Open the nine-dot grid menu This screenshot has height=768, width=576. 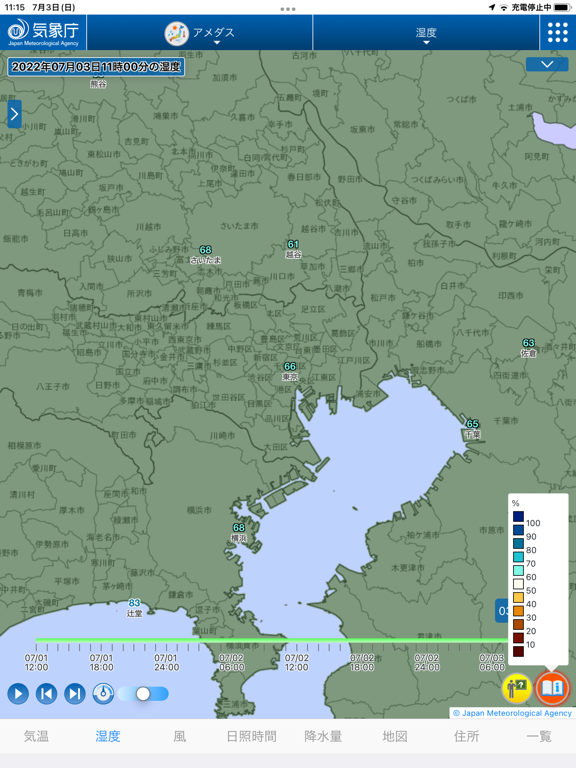[x=557, y=32]
